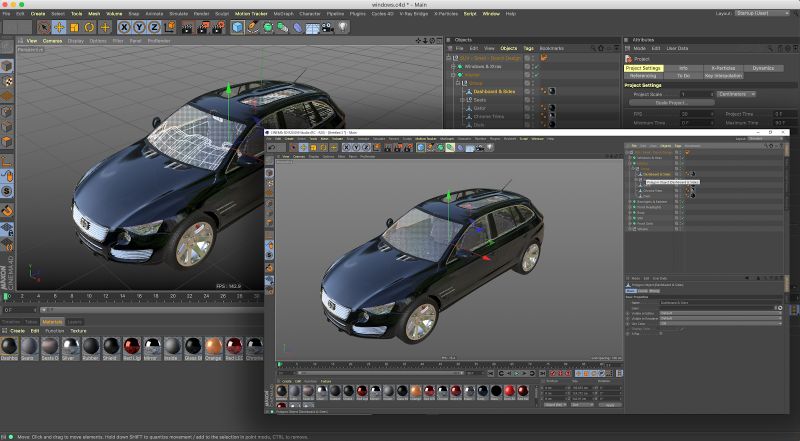Expand the Windows & Xtras tree item
This screenshot has height=441, width=800.
453,66
